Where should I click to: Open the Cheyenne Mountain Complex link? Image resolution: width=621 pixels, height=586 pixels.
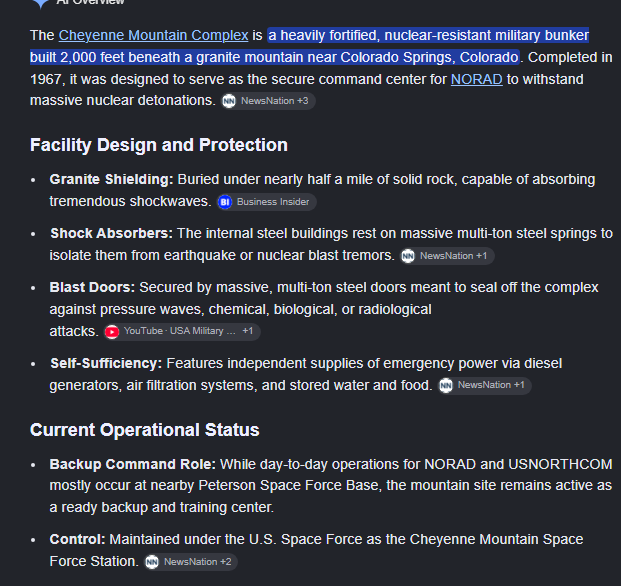click(153, 35)
